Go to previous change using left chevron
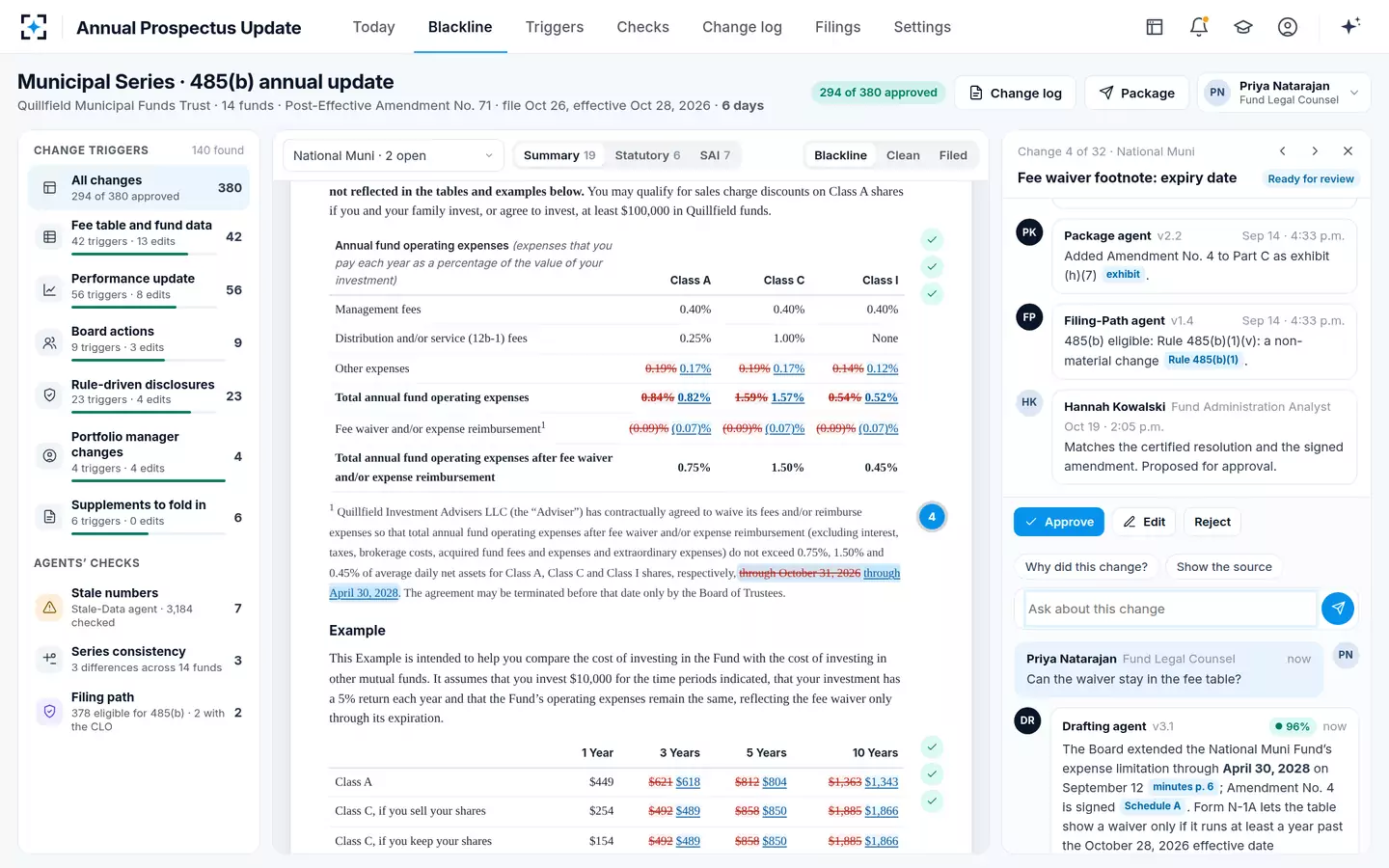This screenshot has height=868, width=1389. pyautogui.click(x=1283, y=151)
